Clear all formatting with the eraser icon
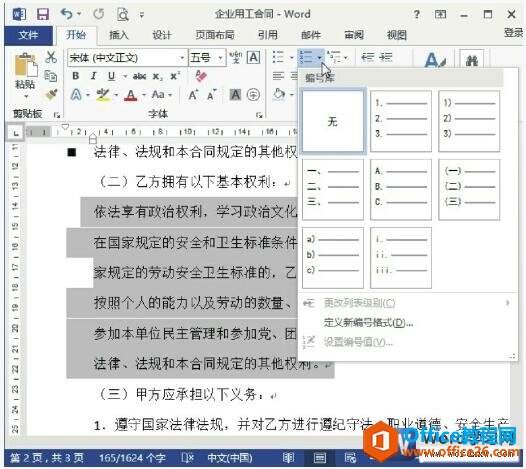This screenshot has width=526, height=469. (x=201, y=76)
